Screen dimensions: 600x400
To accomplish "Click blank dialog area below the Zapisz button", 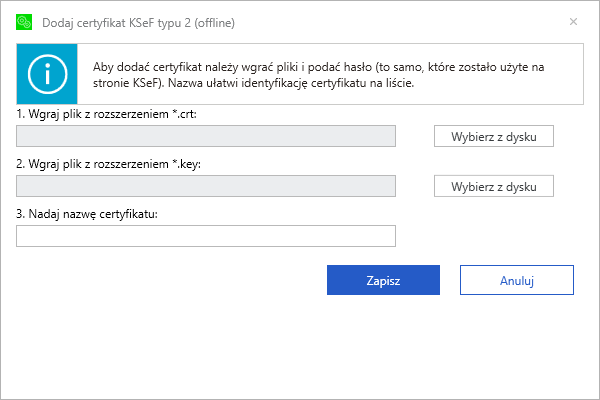I will (383, 340).
